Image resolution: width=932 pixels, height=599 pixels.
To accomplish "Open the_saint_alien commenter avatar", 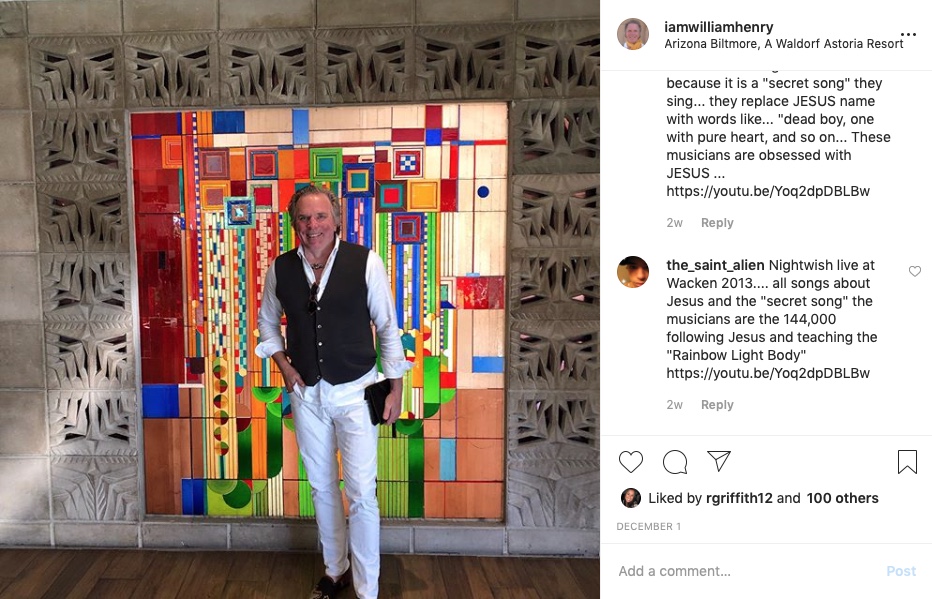I will [633, 272].
